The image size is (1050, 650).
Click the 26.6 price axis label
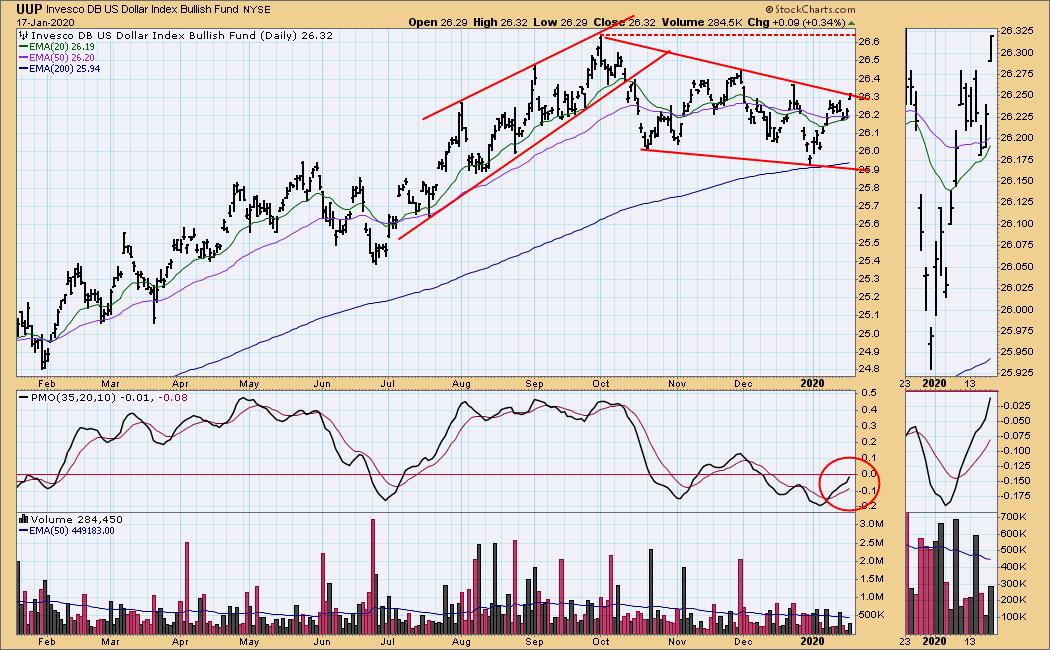pyautogui.click(x=869, y=42)
